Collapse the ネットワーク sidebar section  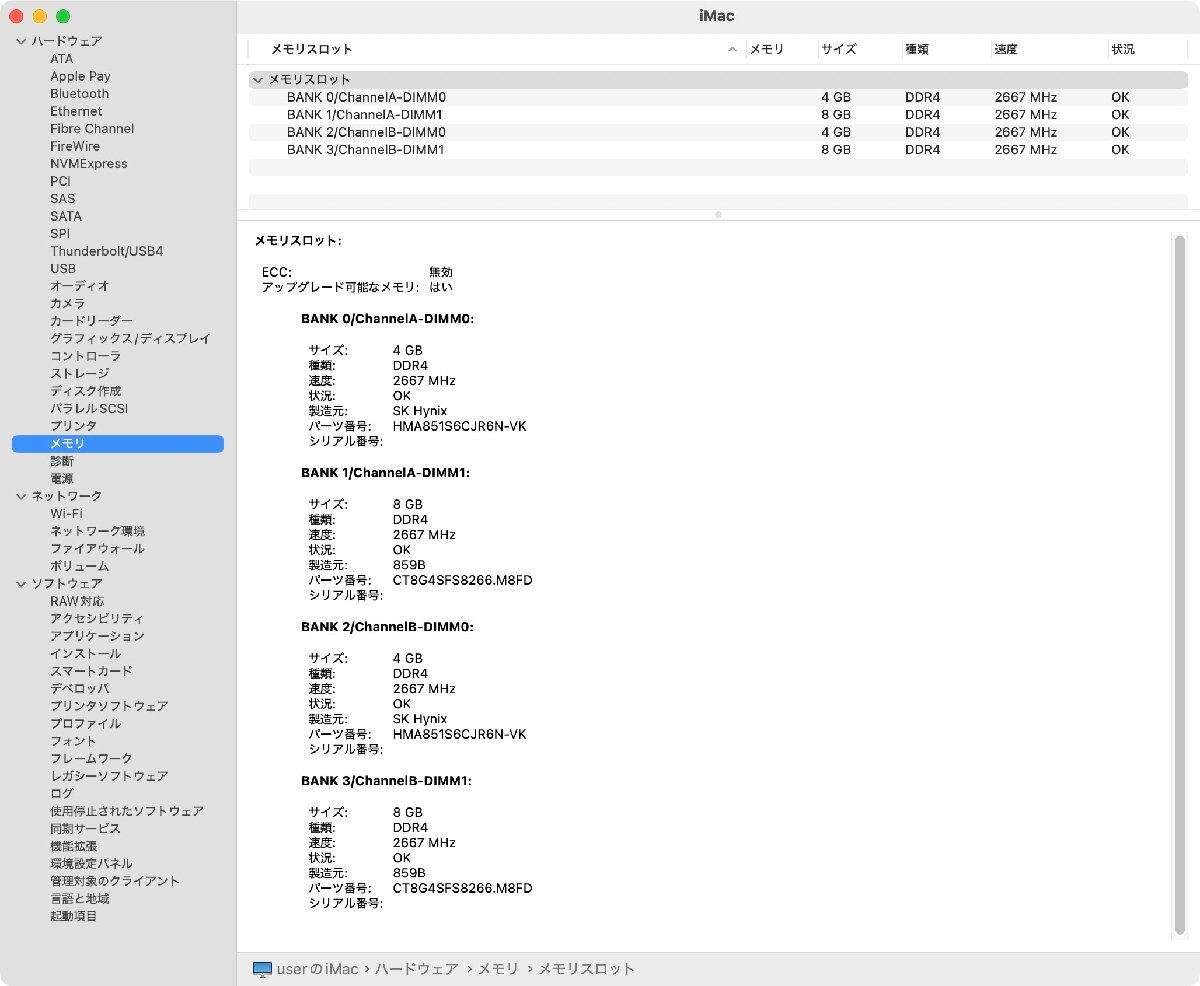[21, 496]
